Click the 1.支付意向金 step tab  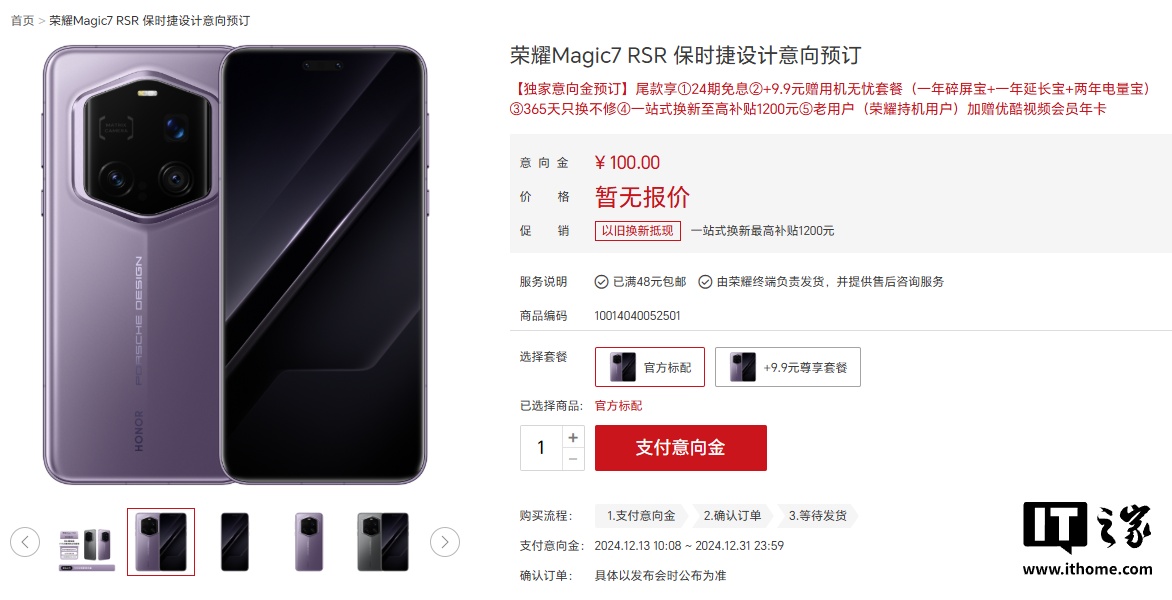pos(641,516)
